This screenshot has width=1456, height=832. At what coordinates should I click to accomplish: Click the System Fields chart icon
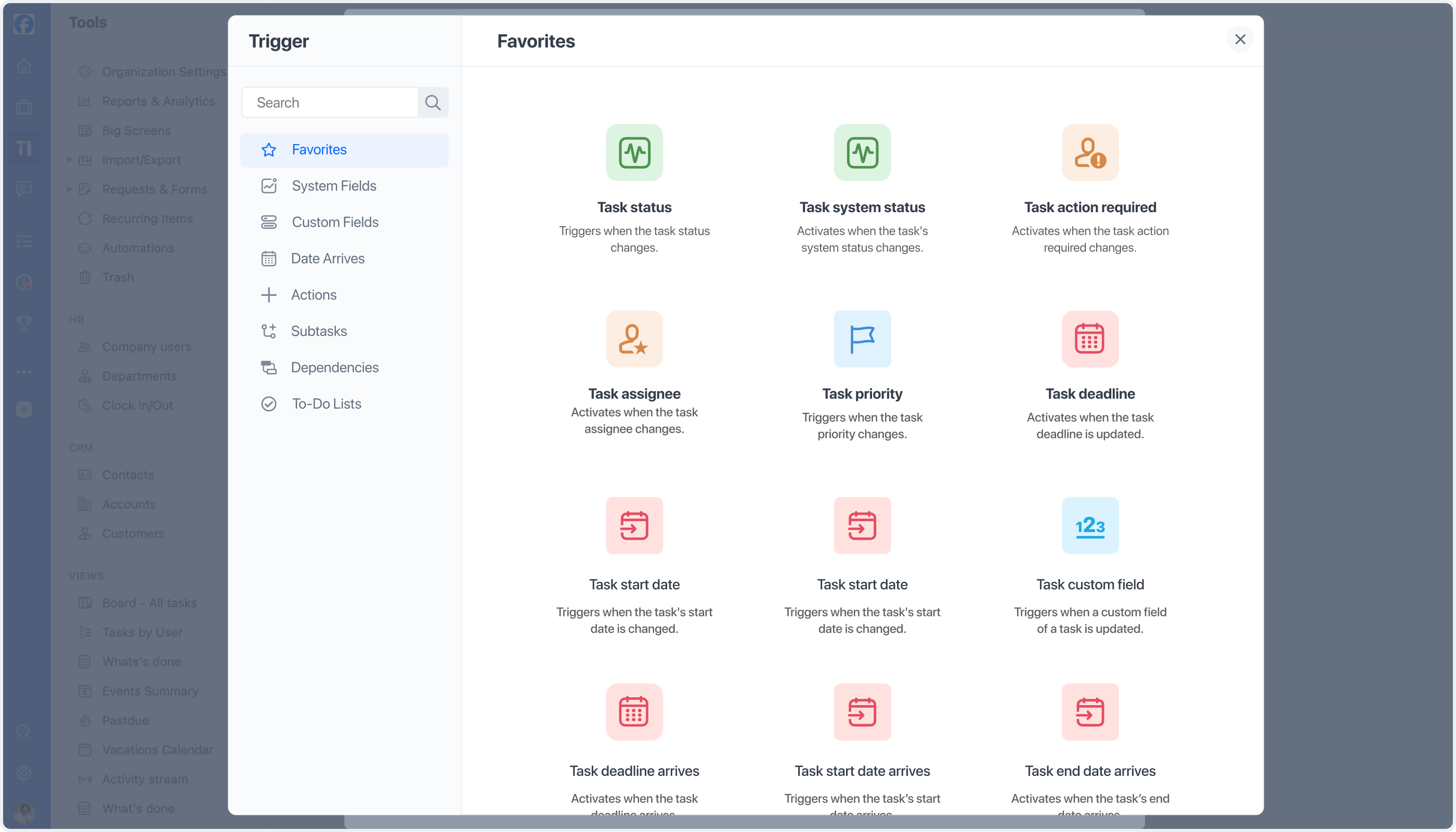pos(268,186)
